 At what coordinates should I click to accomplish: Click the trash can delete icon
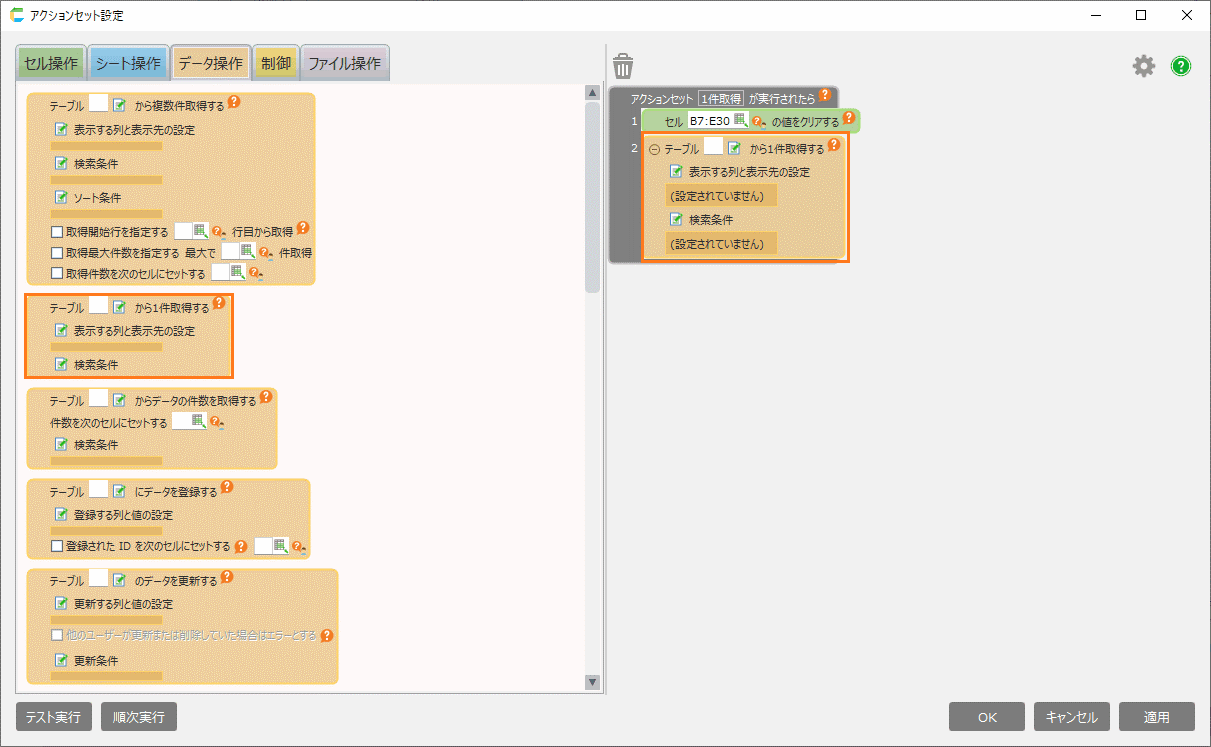(623, 66)
